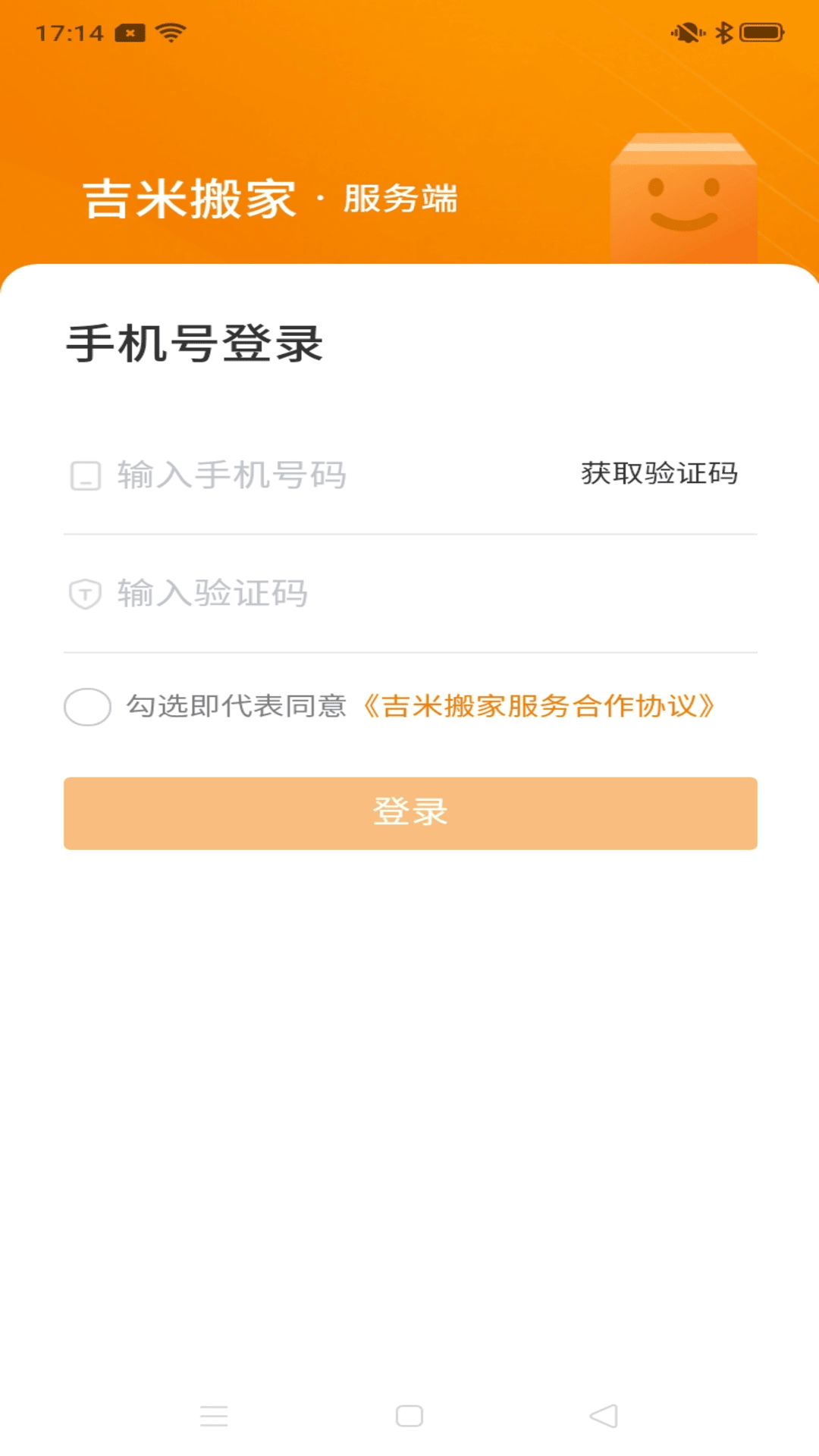Viewport: 819px width, 1456px height.
Task: Tap the phone icon beside phone number field
Action: 85,475
